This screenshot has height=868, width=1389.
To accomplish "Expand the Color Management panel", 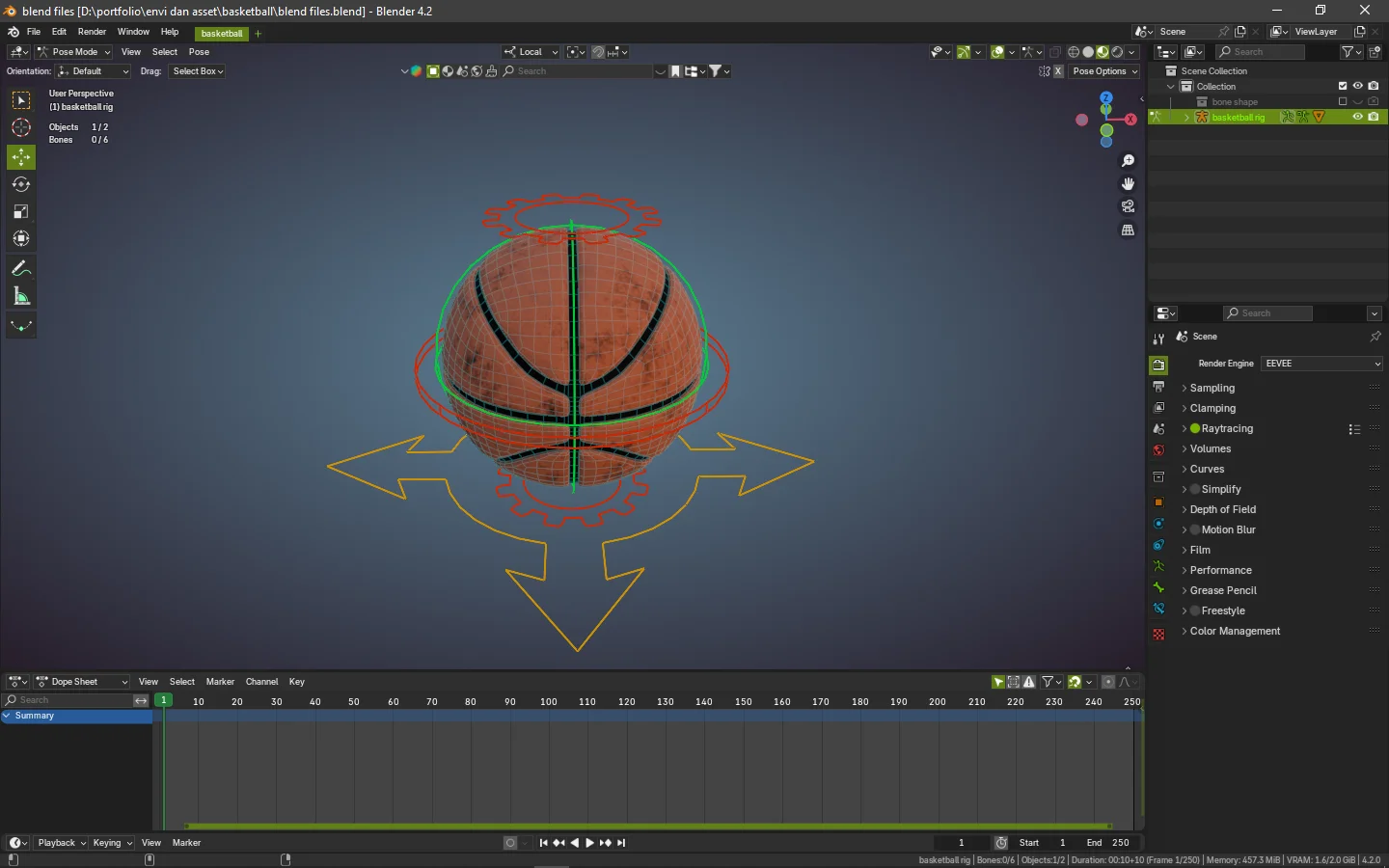I will tap(1235, 631).
